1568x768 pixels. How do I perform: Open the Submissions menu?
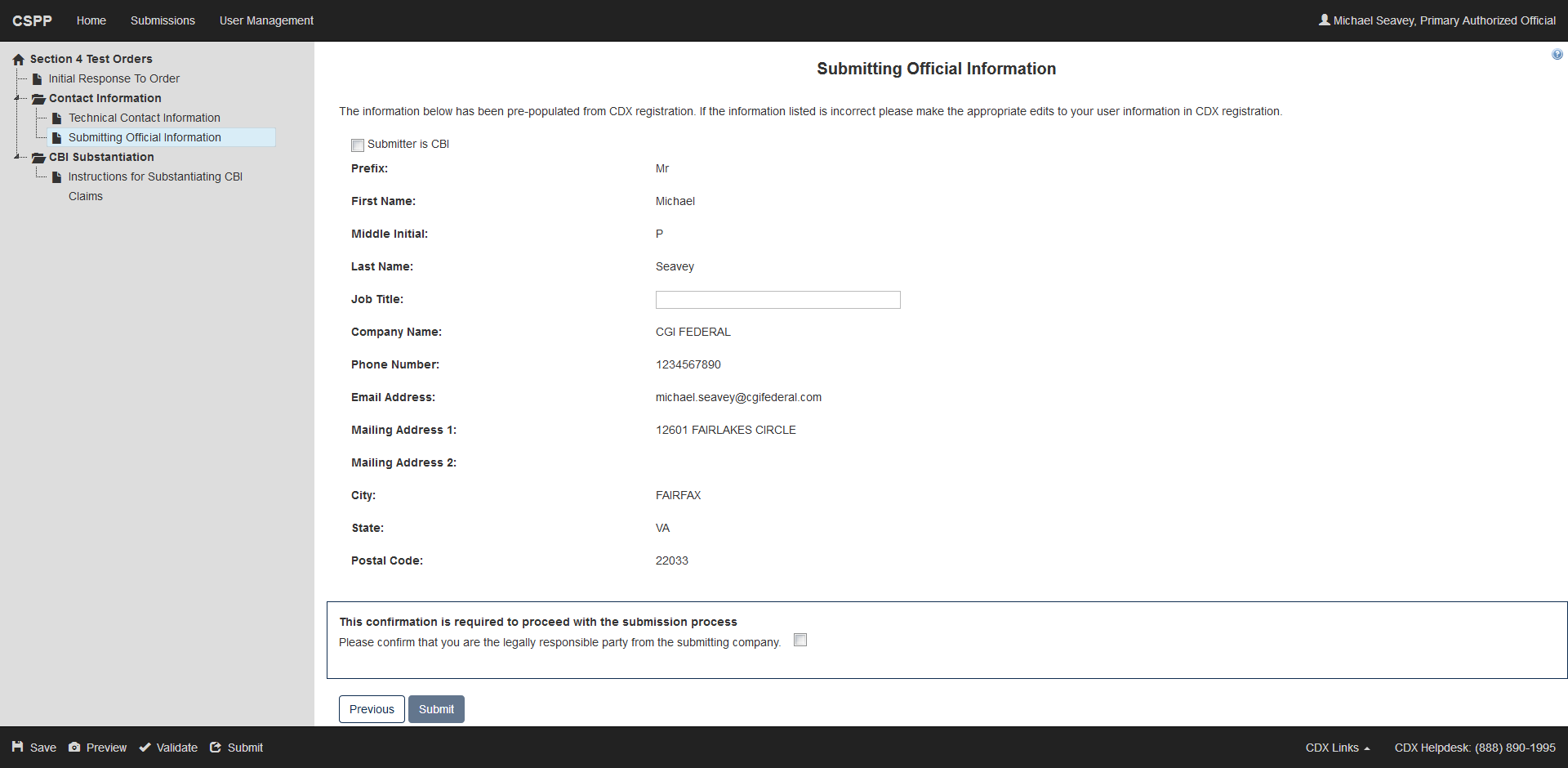click(163, 20)
